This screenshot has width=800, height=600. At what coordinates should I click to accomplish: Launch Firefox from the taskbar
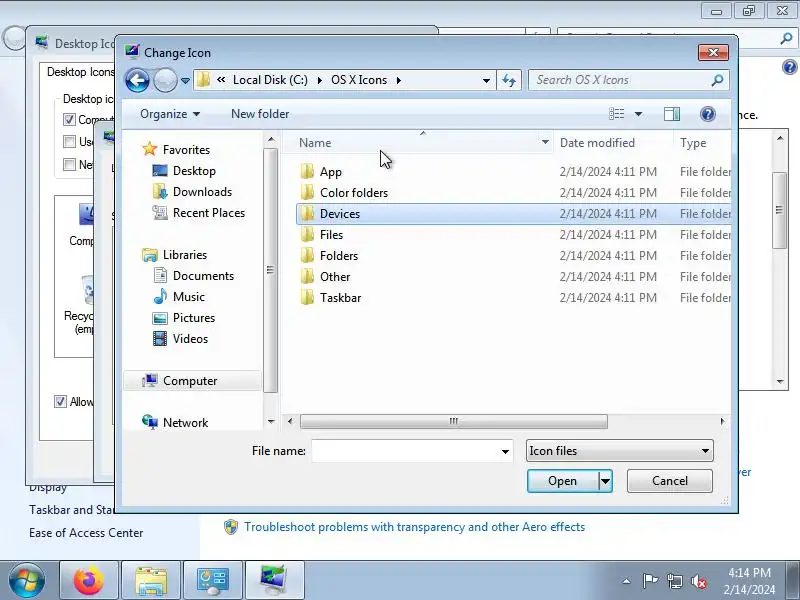click(89, 581)
